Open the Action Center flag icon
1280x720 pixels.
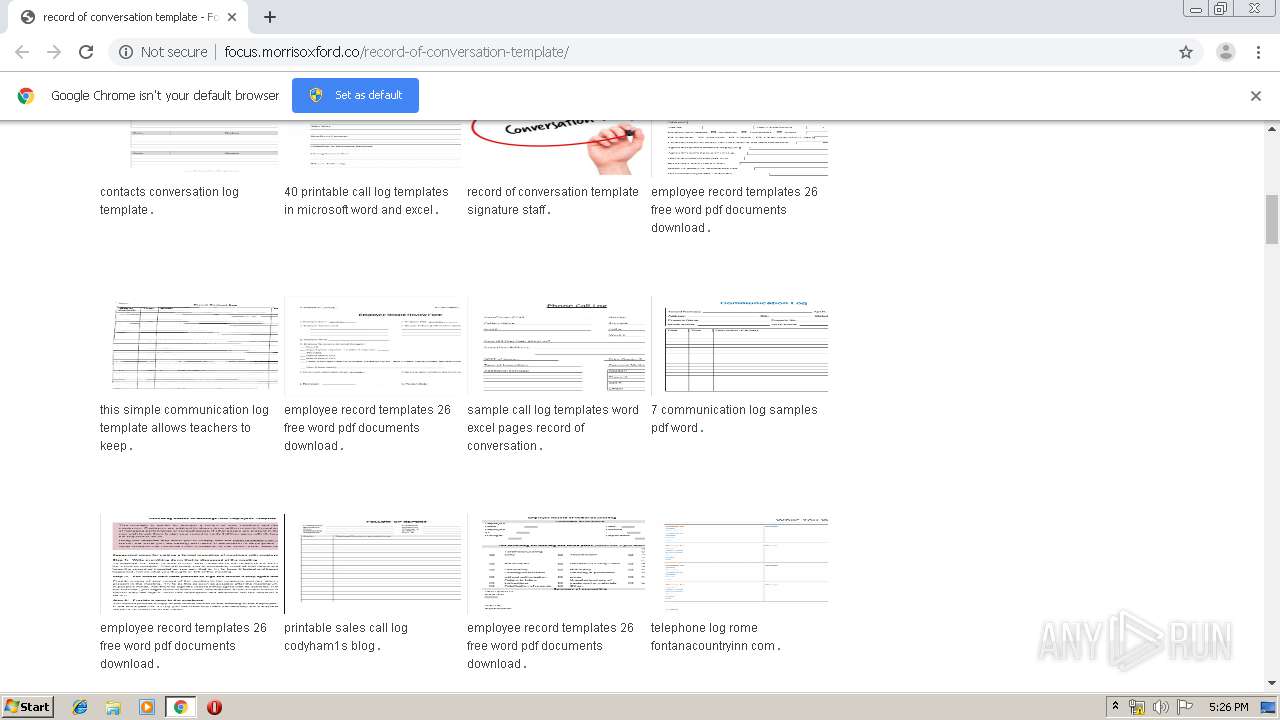1184,707
